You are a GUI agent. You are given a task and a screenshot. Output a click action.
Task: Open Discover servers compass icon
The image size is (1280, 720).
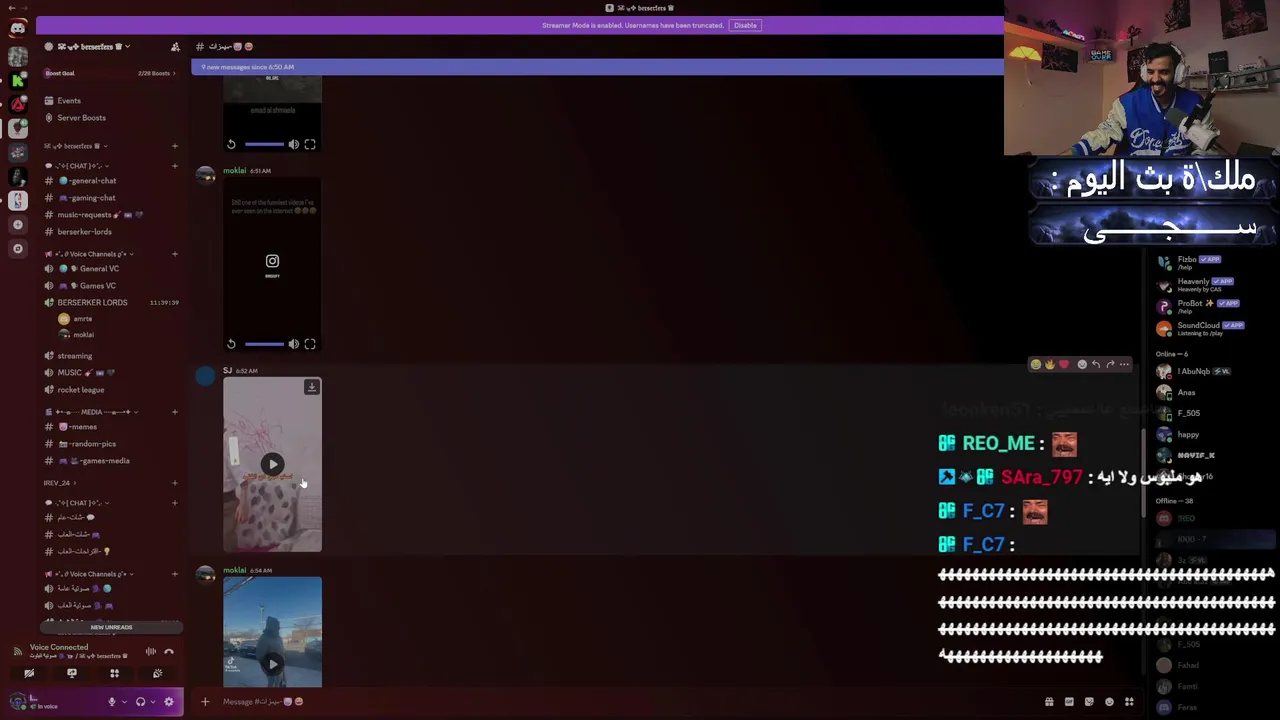click(x=18, y=248)
